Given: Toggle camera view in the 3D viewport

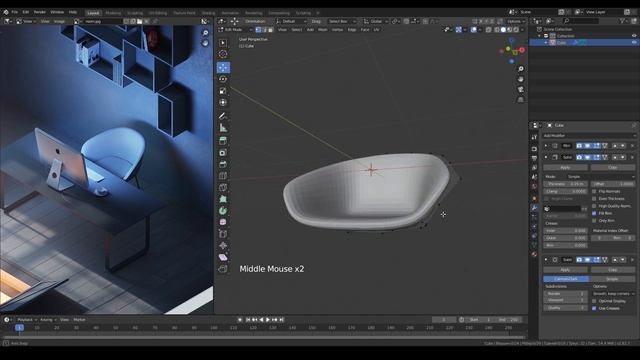Looking at the screenshot, I should tap(520, 89).
